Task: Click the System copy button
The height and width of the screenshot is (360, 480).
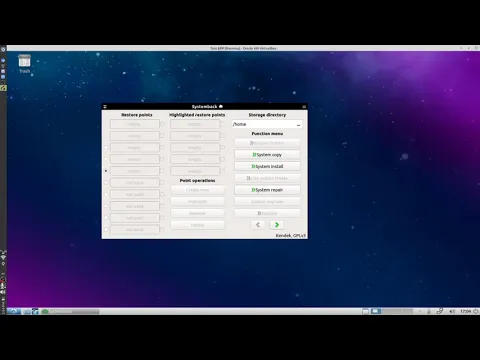Action: 267,155
